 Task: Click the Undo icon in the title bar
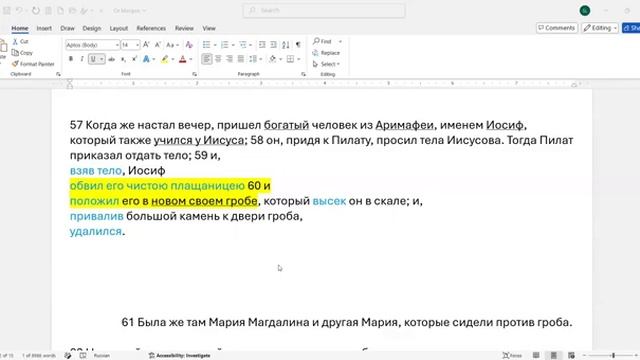(x=19, y=11)
